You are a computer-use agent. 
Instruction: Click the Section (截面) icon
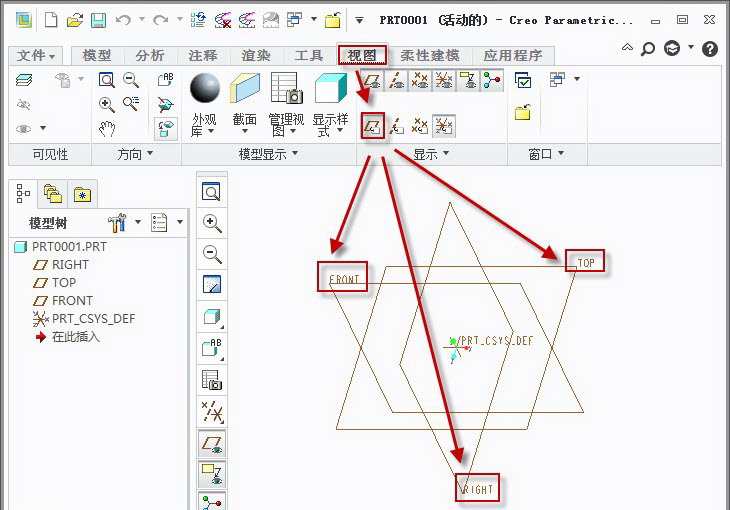(245, 88)
